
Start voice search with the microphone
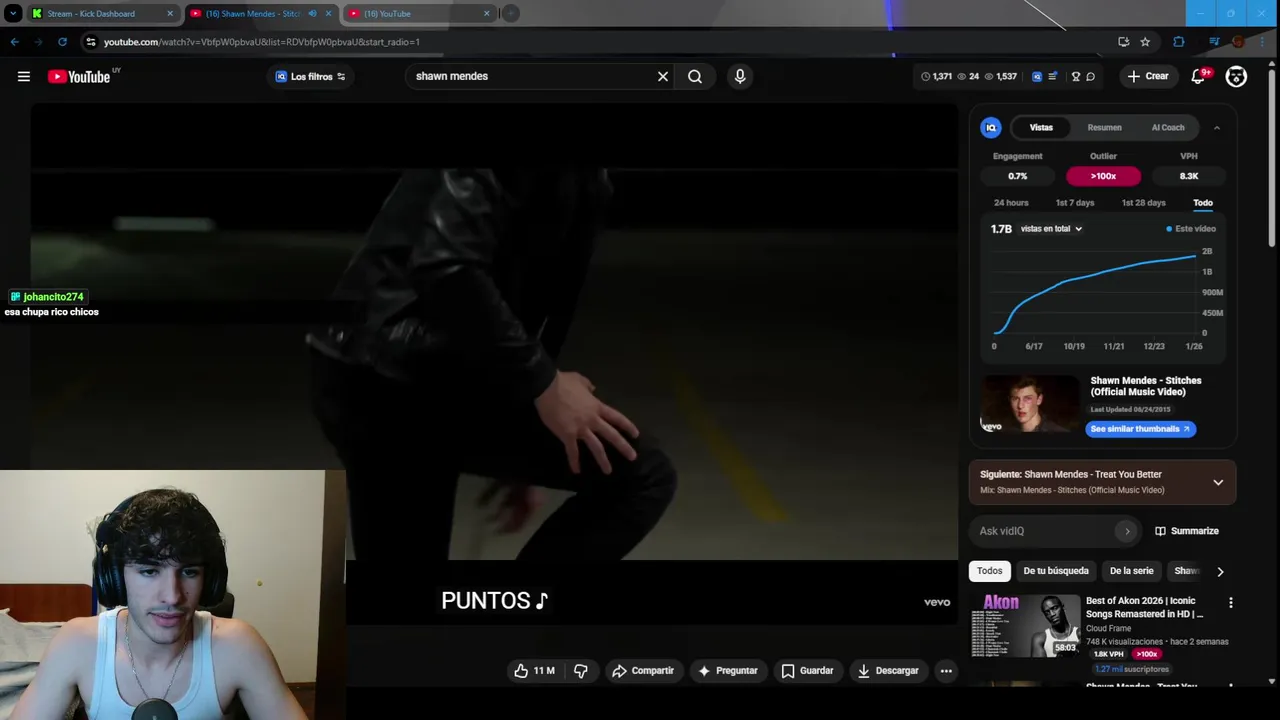coord(740,76)
